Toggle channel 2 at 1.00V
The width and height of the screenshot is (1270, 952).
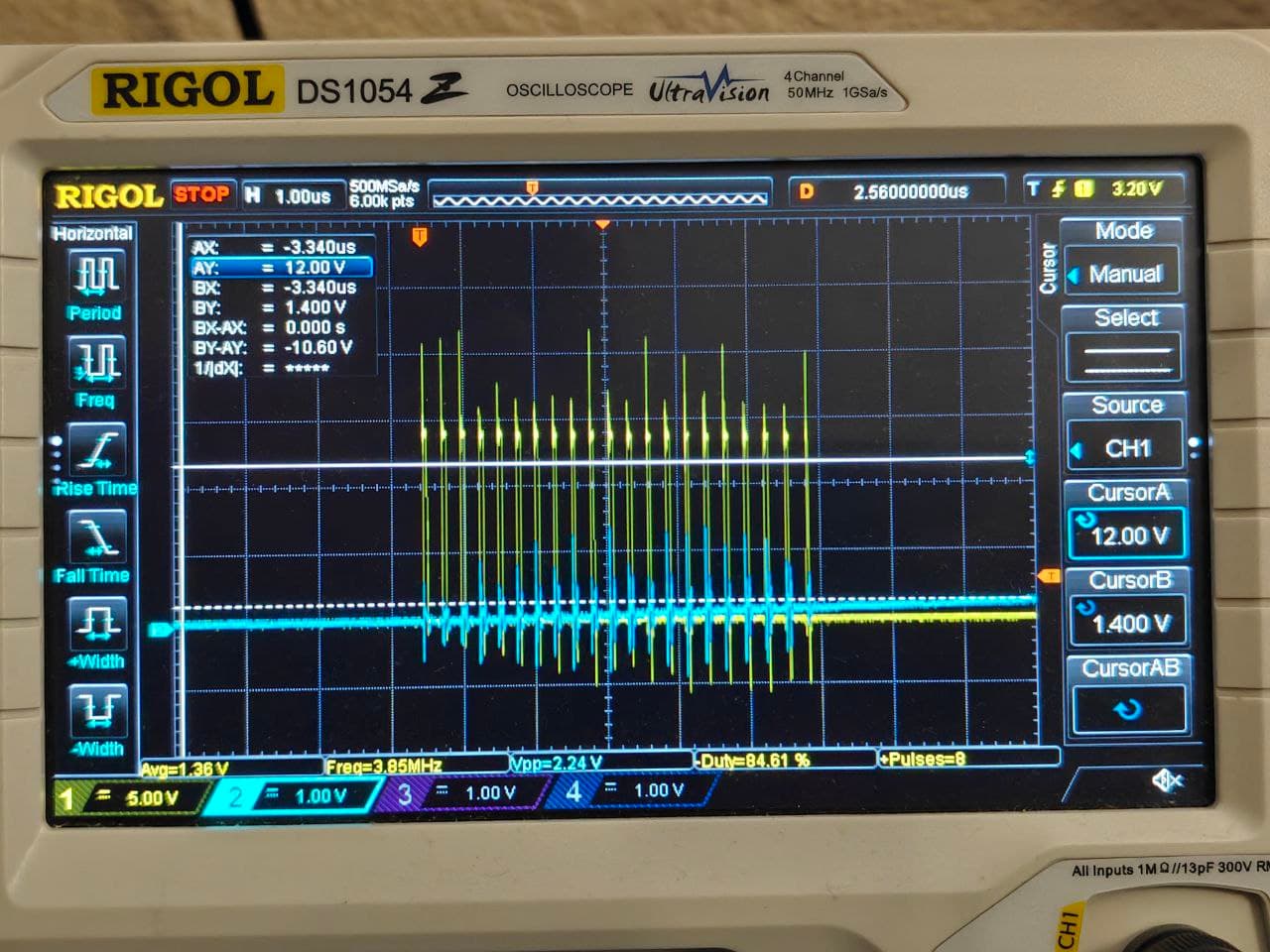pos(296,795)
